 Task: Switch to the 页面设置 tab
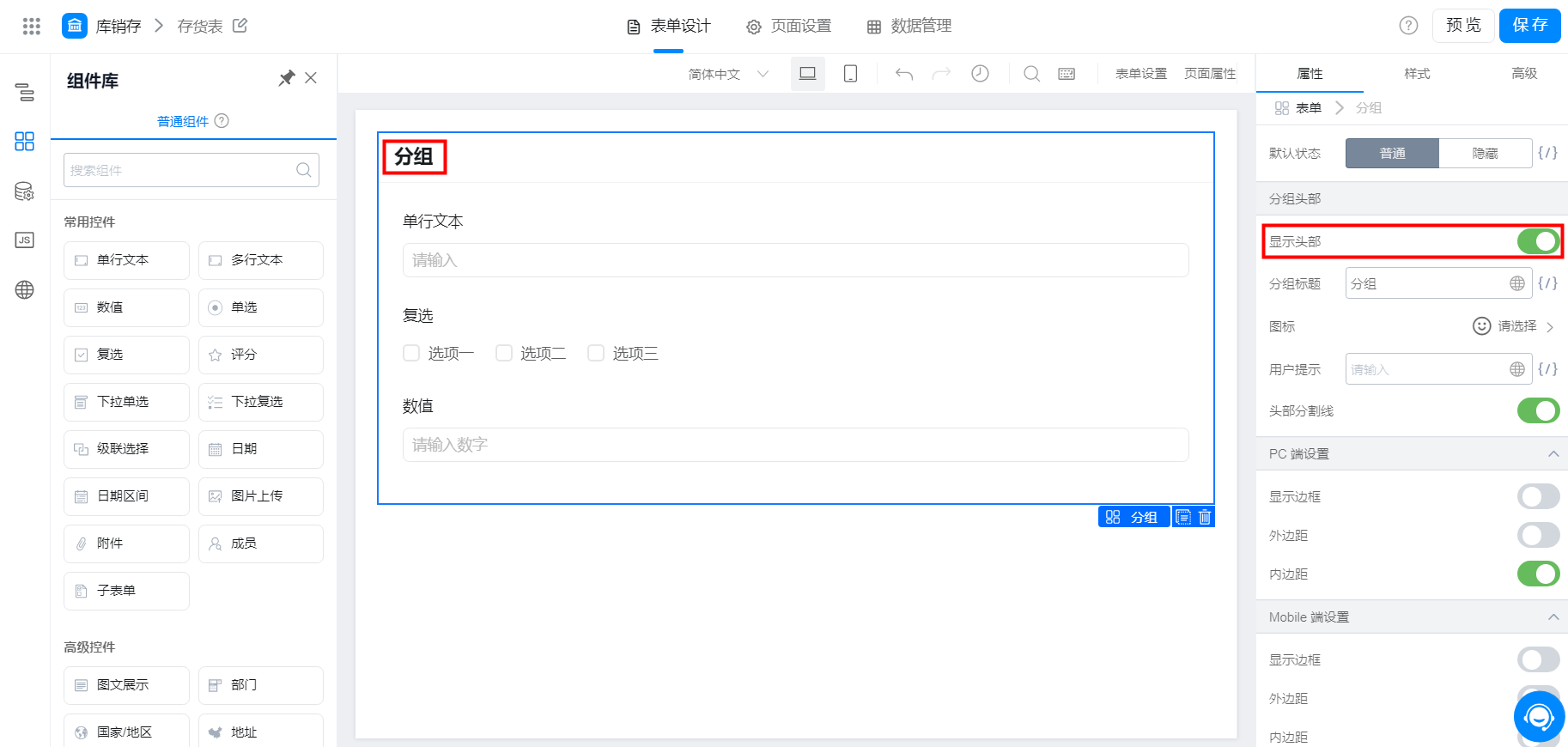(x=789, y=26)
